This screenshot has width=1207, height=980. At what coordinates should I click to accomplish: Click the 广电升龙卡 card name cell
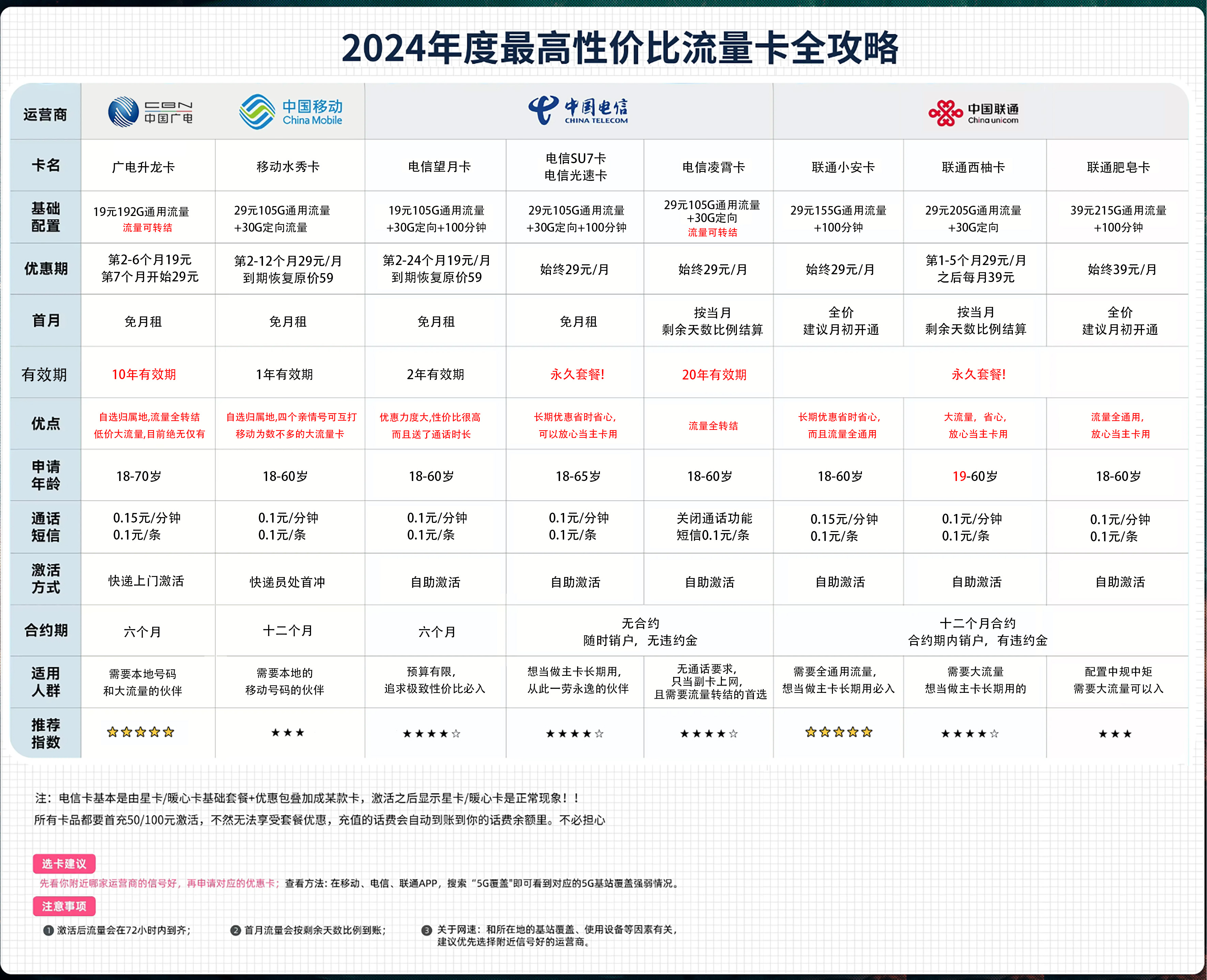coord(143,167)
